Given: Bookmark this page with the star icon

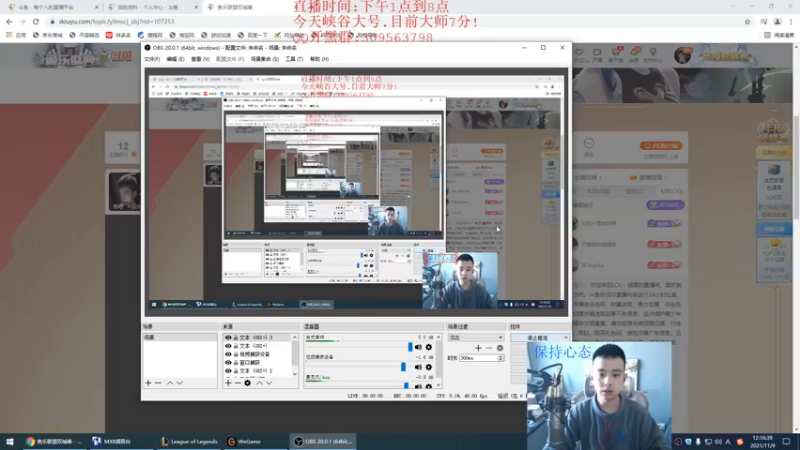Looking at the screenshot, I should tap(747, 21).
